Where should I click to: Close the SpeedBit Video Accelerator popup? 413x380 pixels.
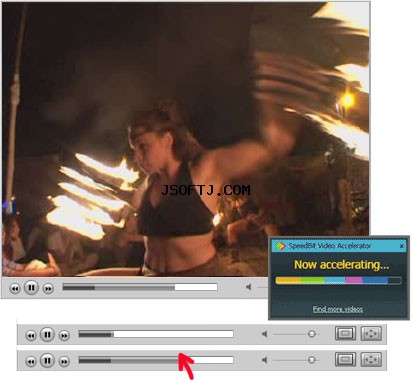pos(402,246)
